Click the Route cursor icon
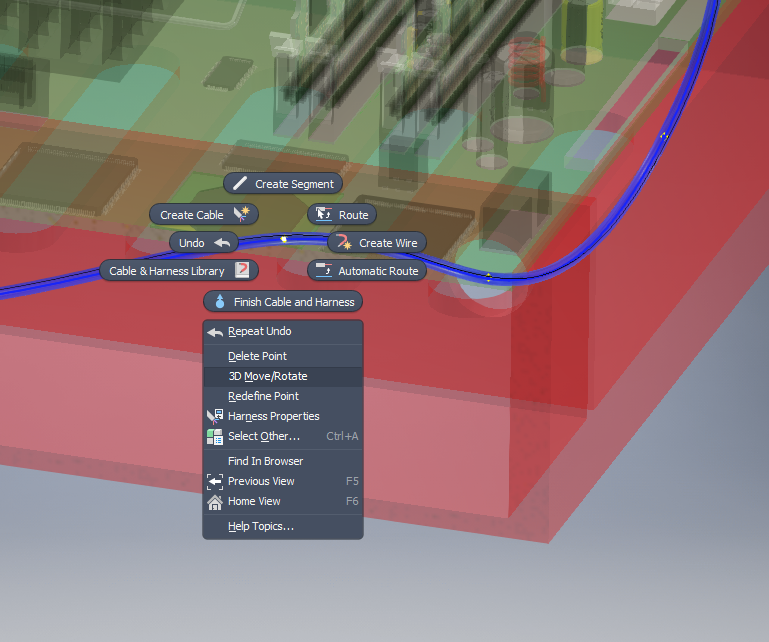Image resolution: width=769 pixels, height=642 pixels. pos(324,214)
